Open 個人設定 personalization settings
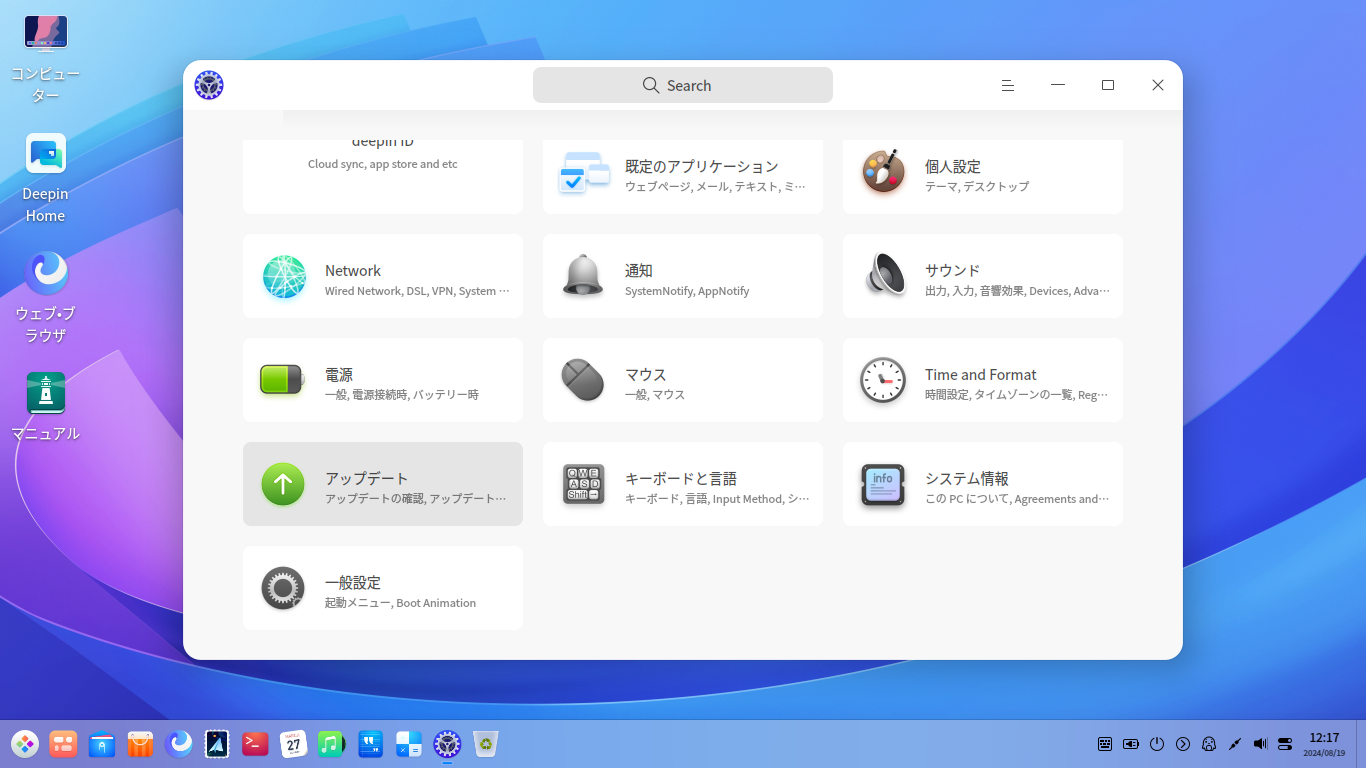The height and width of the screenshot is (768, 1366). (x=982, y=174)
